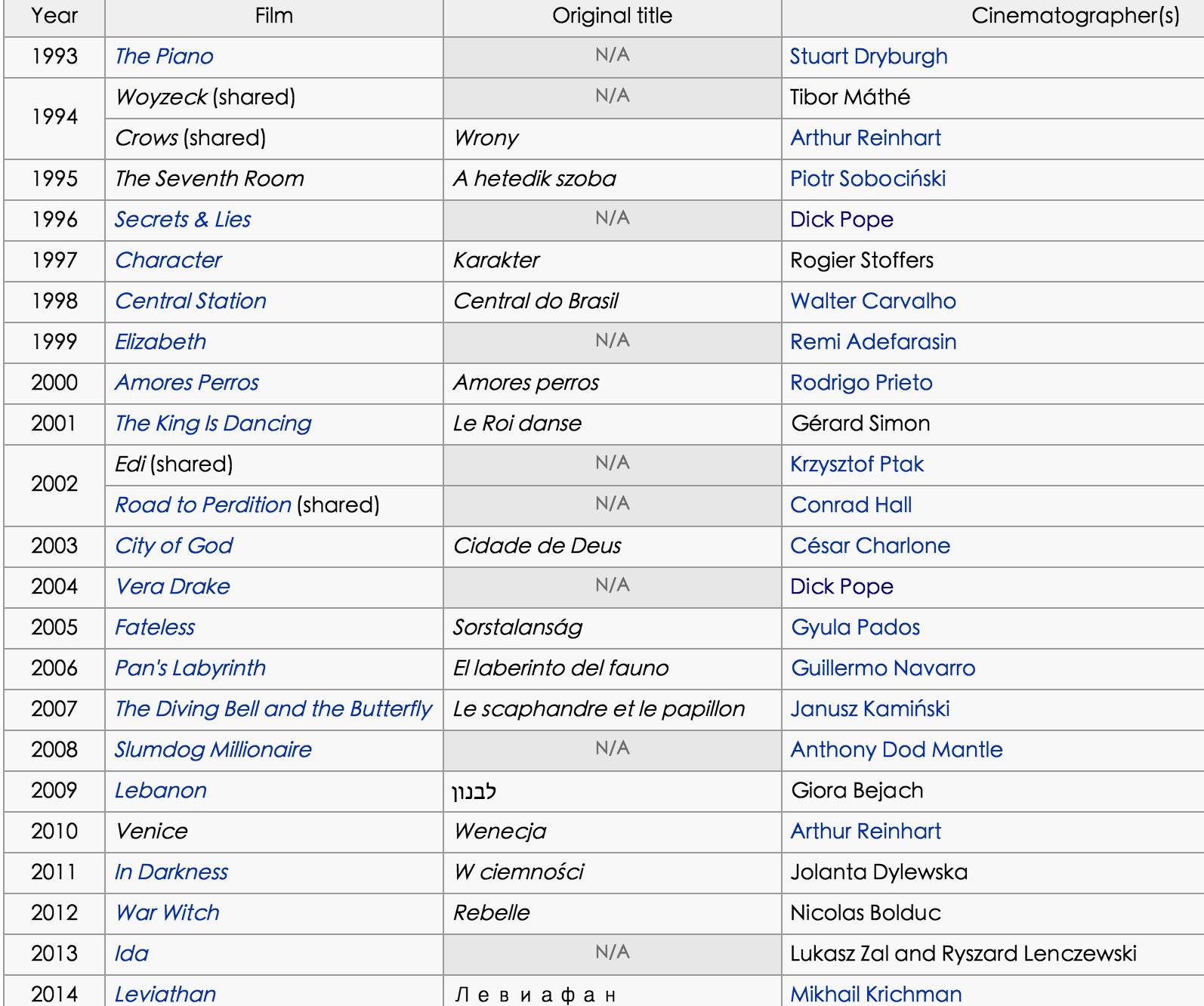Click Dick Pope link in 2004 row
Screen dimensions: 1204x1006
tap(841, 587)
